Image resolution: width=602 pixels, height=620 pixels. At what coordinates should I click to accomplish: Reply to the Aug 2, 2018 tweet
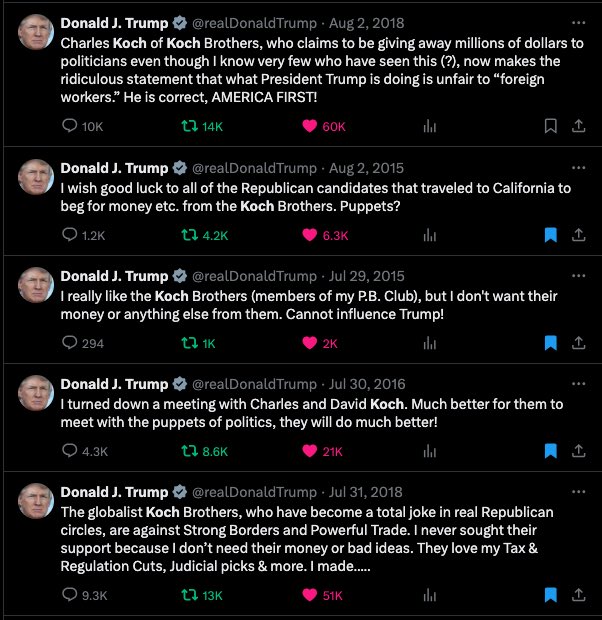[70, 127]
